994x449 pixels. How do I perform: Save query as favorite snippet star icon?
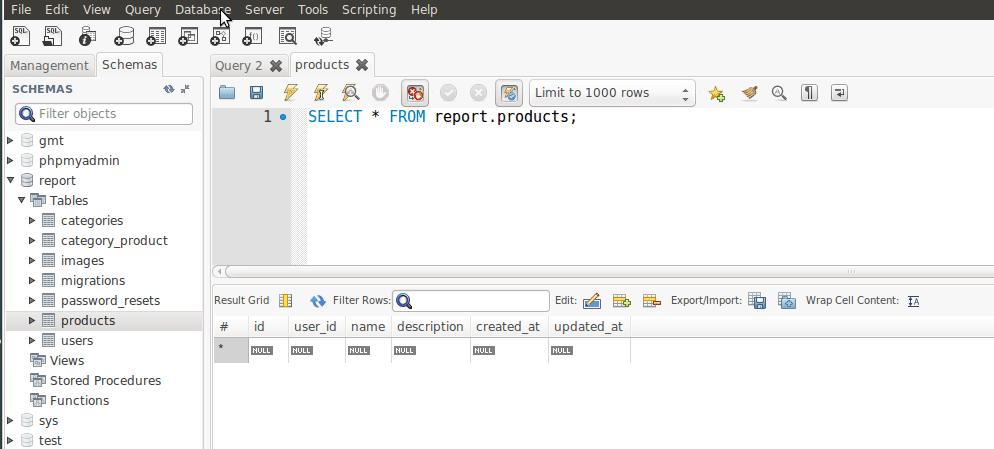(716, 94)
